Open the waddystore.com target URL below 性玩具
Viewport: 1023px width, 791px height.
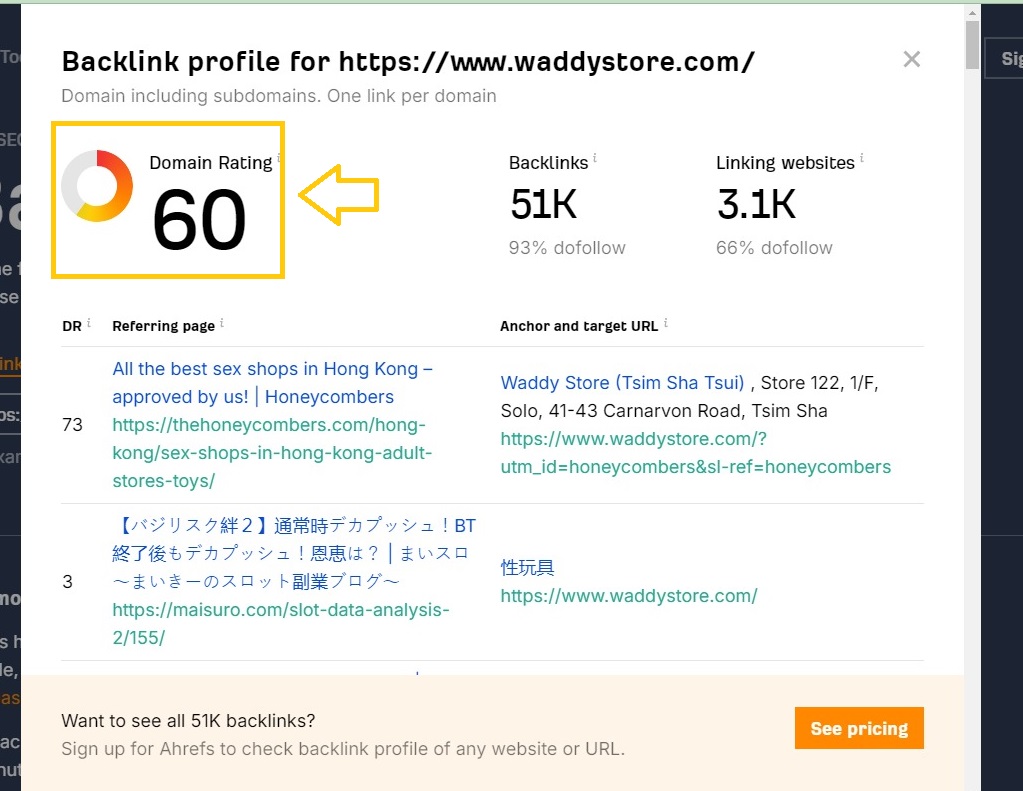629,596
